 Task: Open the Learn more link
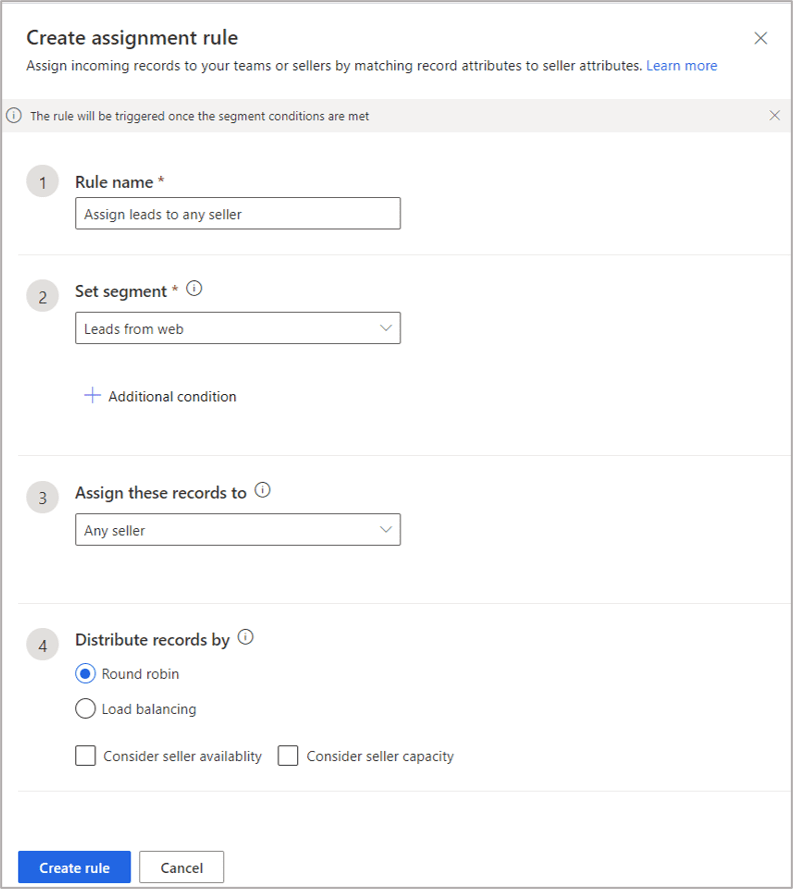click(681, 66)
